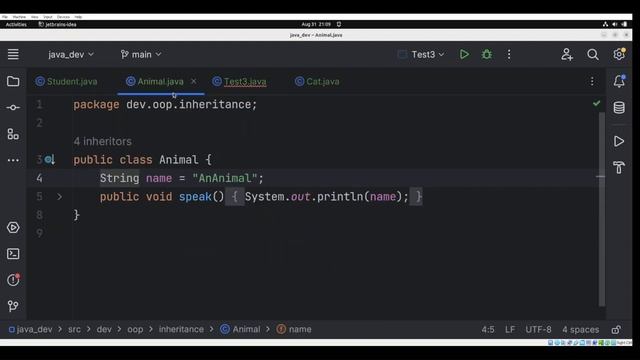Click src in the breadcrumb bar
The height and width of the screenshot is (360, 640).
(x=74, y=329)
